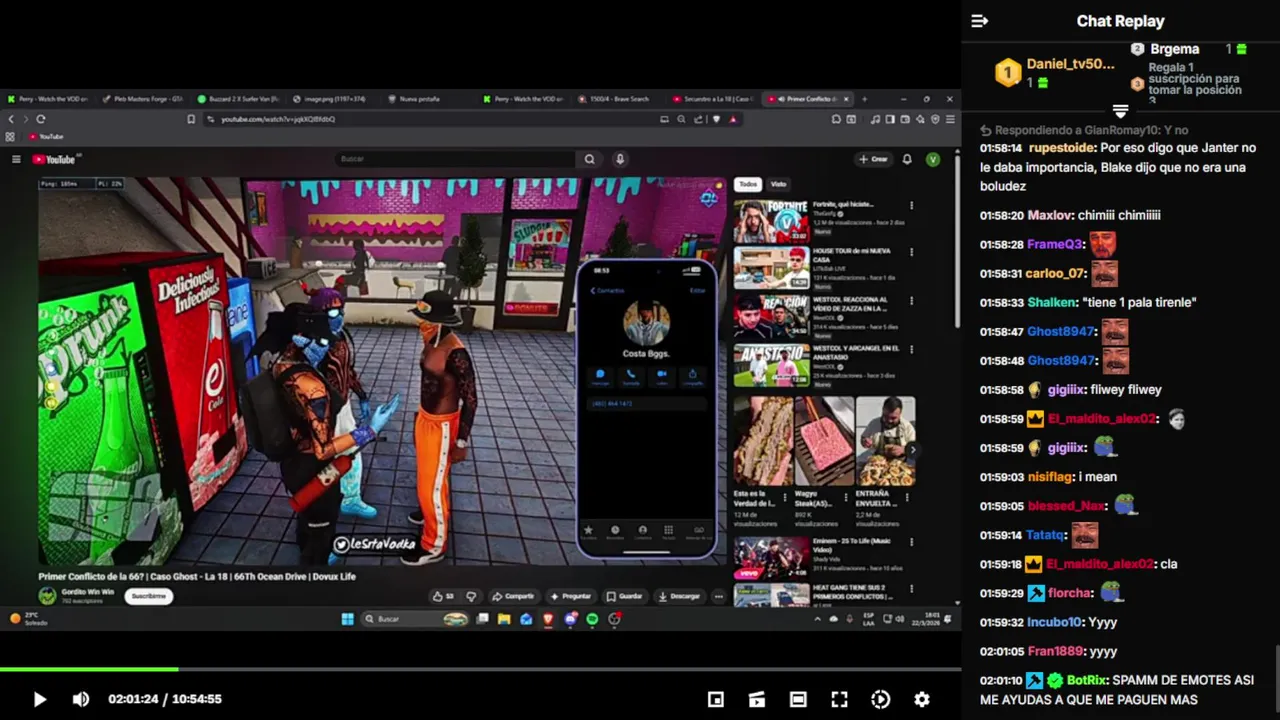The width and height of the screenshot is (1280, 720).
Task: Switch to theater mode in player controls
Action: (798, 699)
